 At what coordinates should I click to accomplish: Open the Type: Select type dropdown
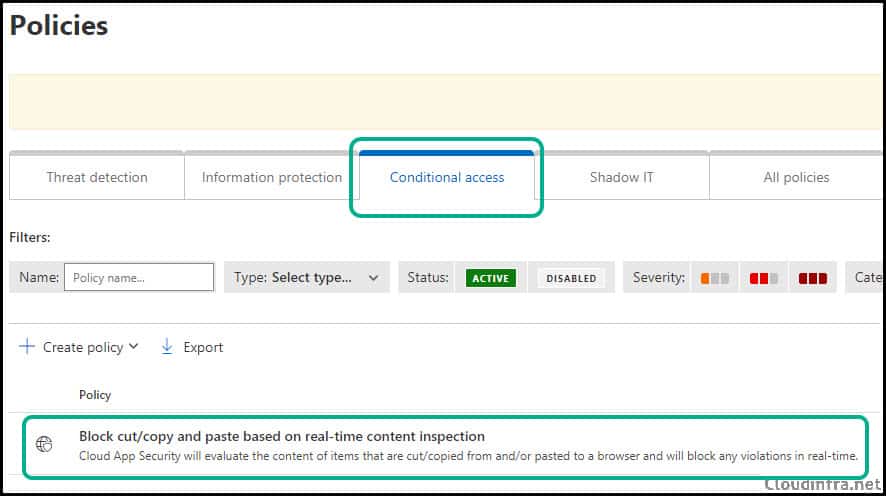pos(307,277)
